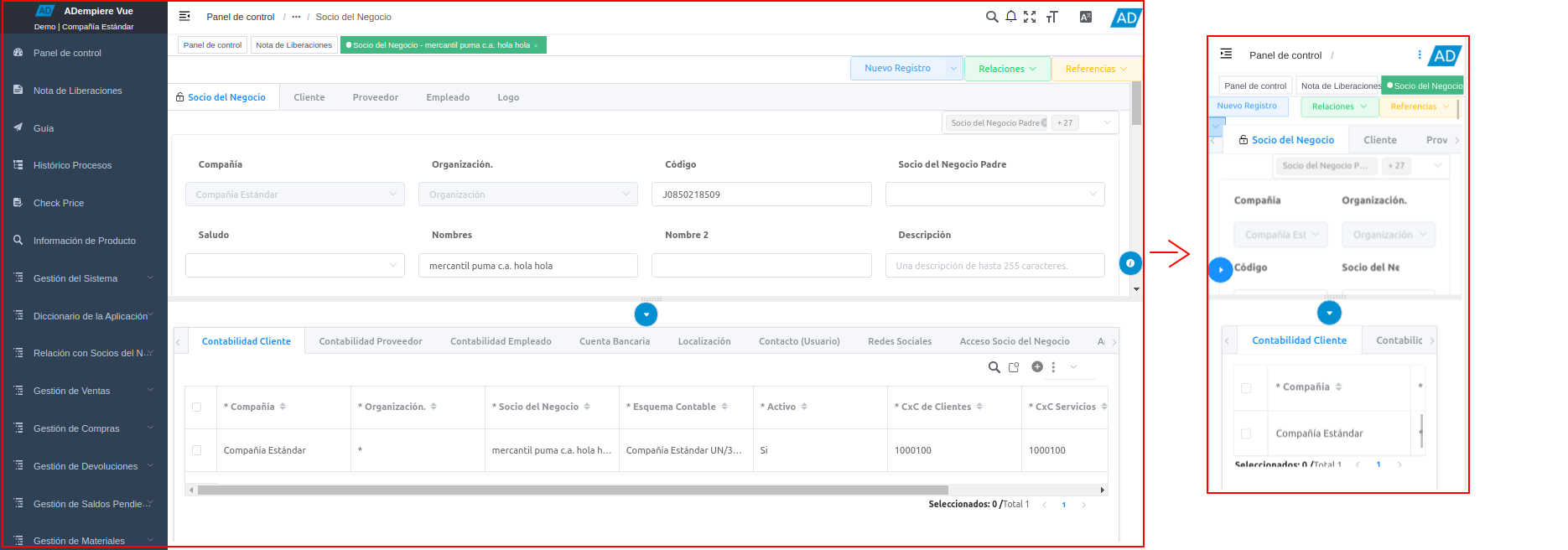Open Histórico Procesos from the sidebar
This screenshot has width=1568, height=550.
click(x=72, y=165)
